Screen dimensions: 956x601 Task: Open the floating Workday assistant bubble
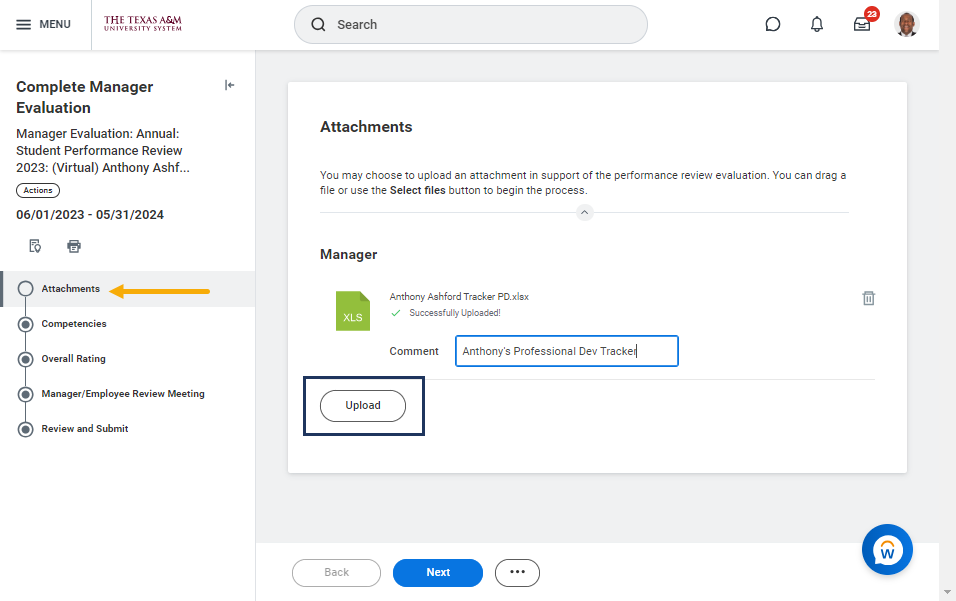tap(887, 549)
